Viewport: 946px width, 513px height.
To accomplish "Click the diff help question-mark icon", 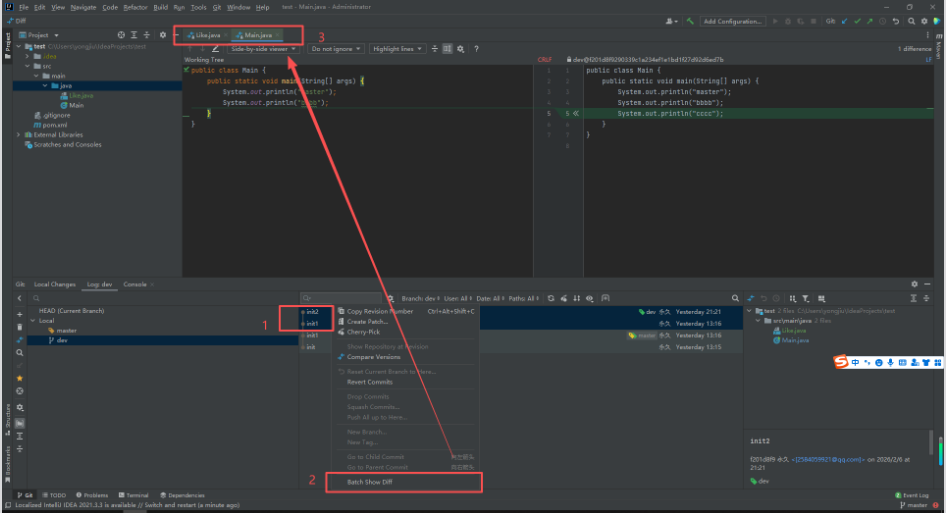I will point(476,49).
